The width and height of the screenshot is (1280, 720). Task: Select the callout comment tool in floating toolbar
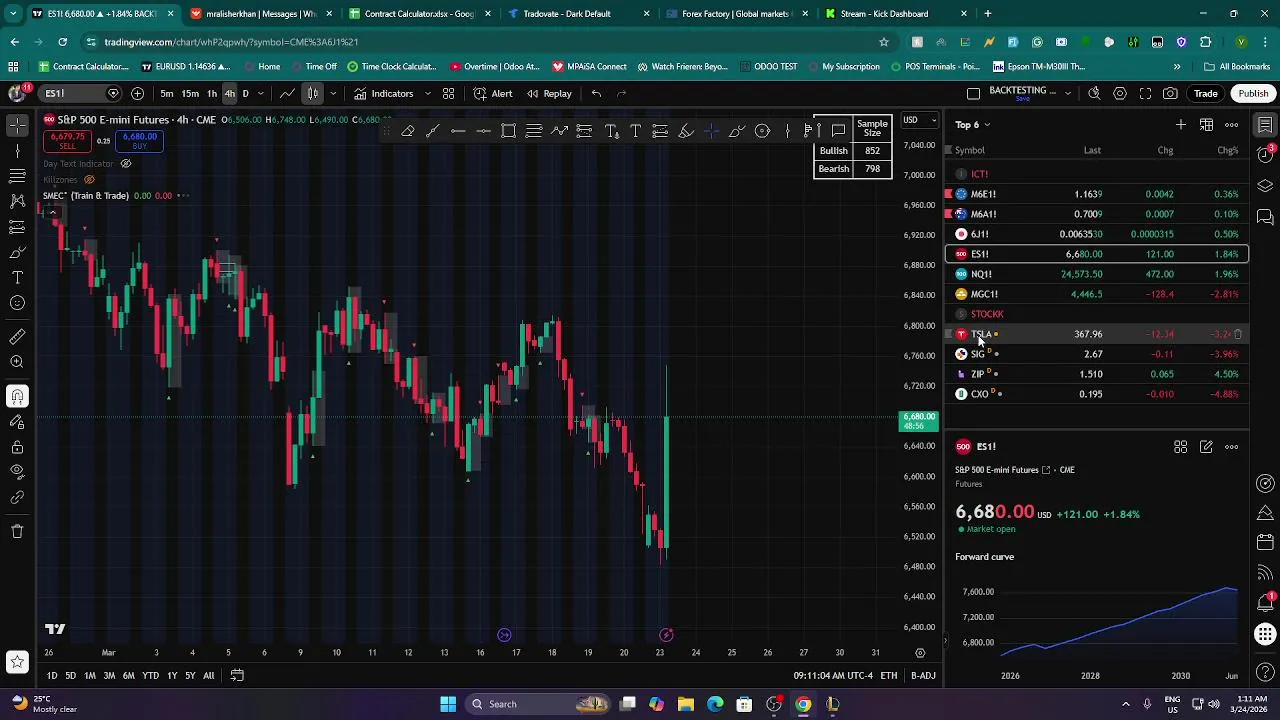pyautogui.click(x=838, y=131)
